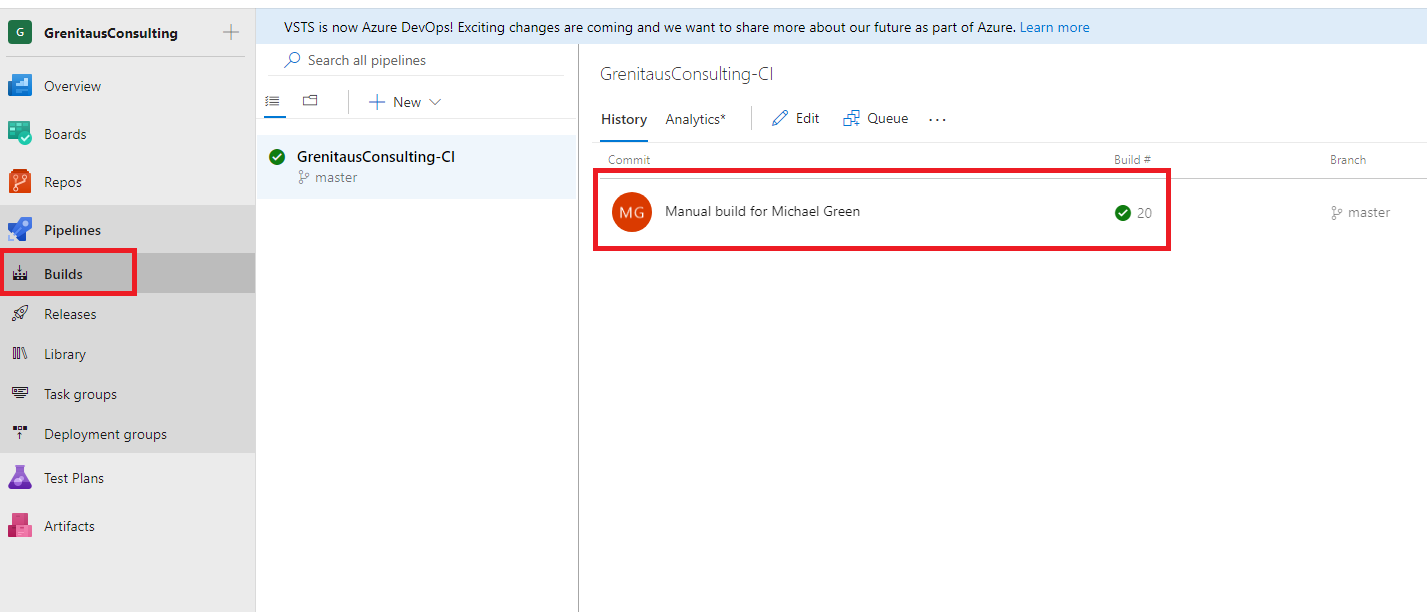
Task: Select the Analytics tab
Action: point(696,119)
